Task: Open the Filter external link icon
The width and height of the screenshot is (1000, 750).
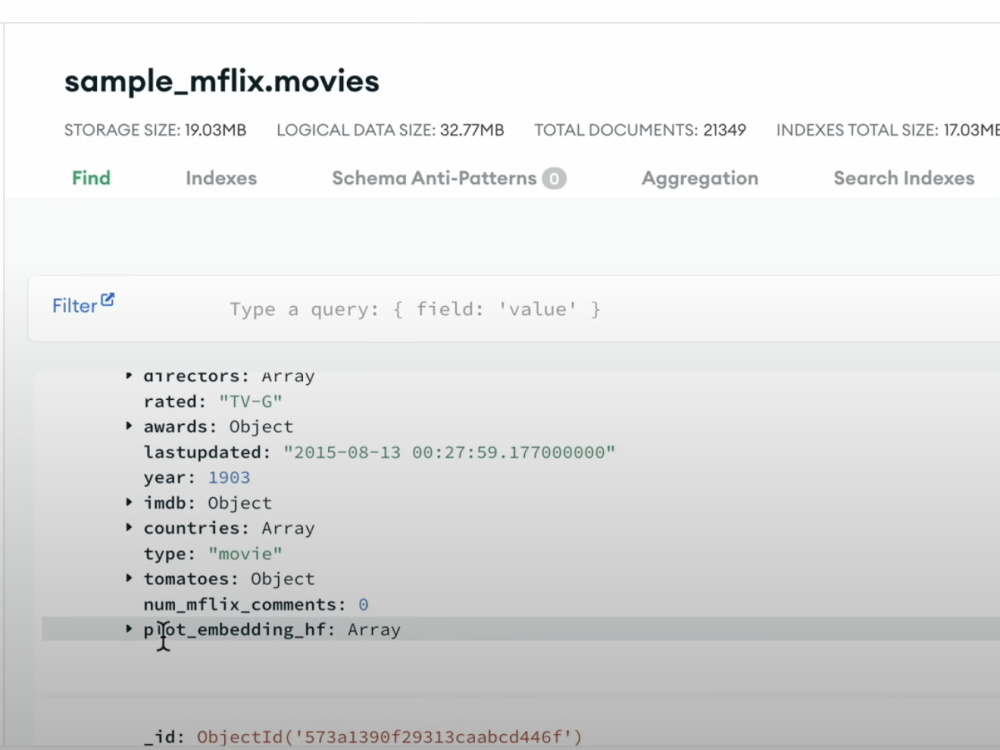Action: (x=107, y=300)
